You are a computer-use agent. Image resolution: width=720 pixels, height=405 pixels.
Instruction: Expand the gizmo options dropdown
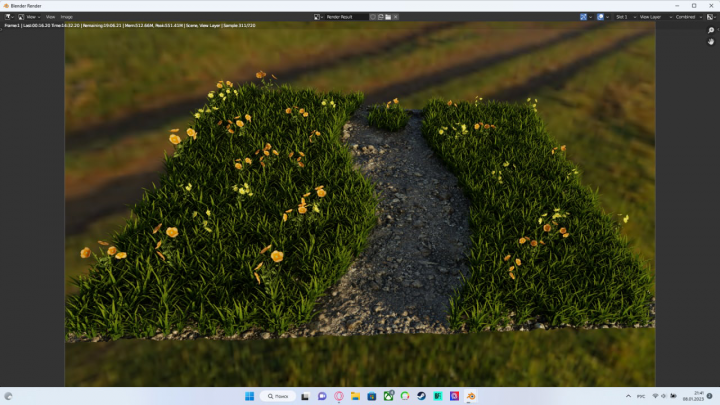pyautogui.click(x=591, y=17)
